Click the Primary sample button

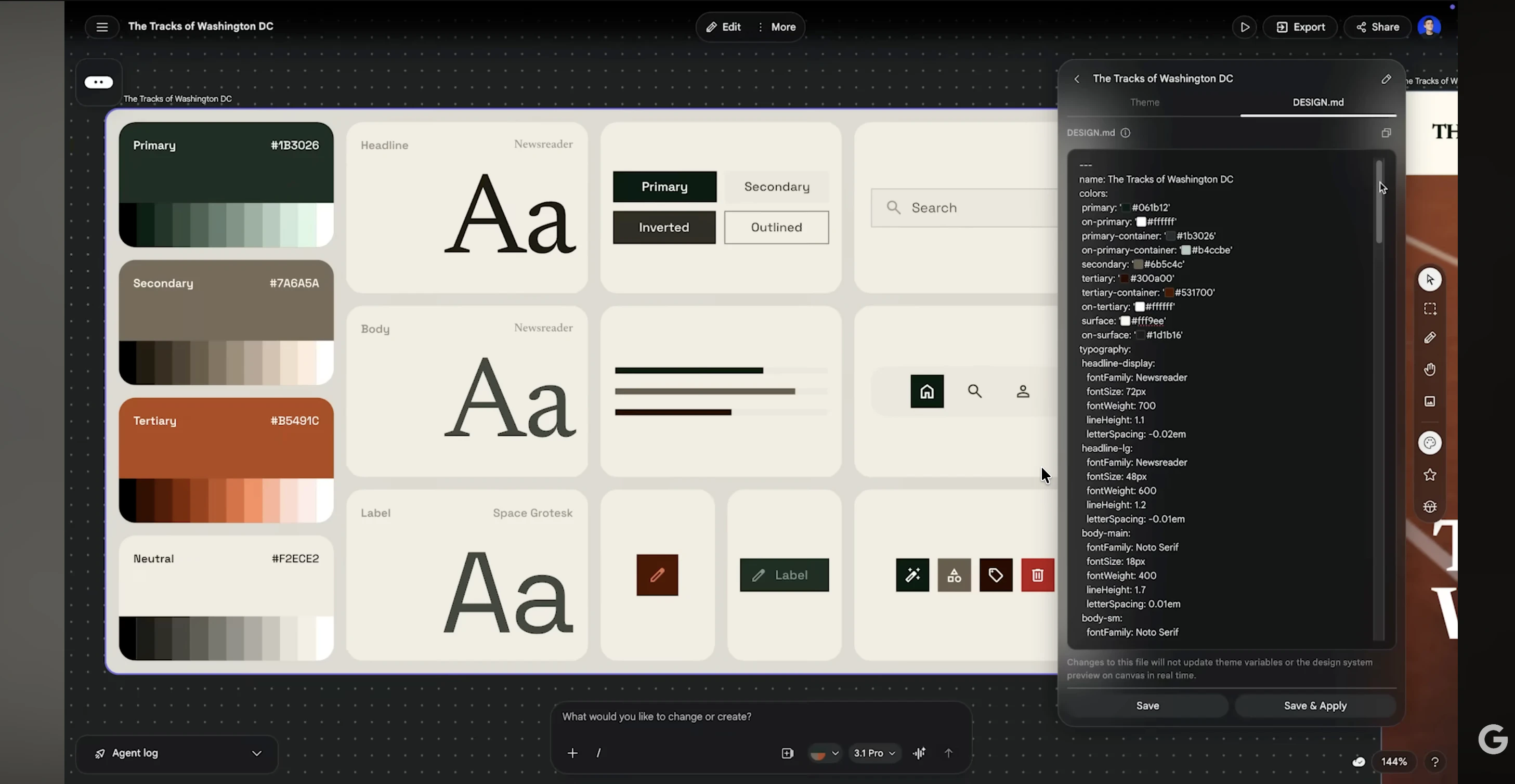point(664,187)
